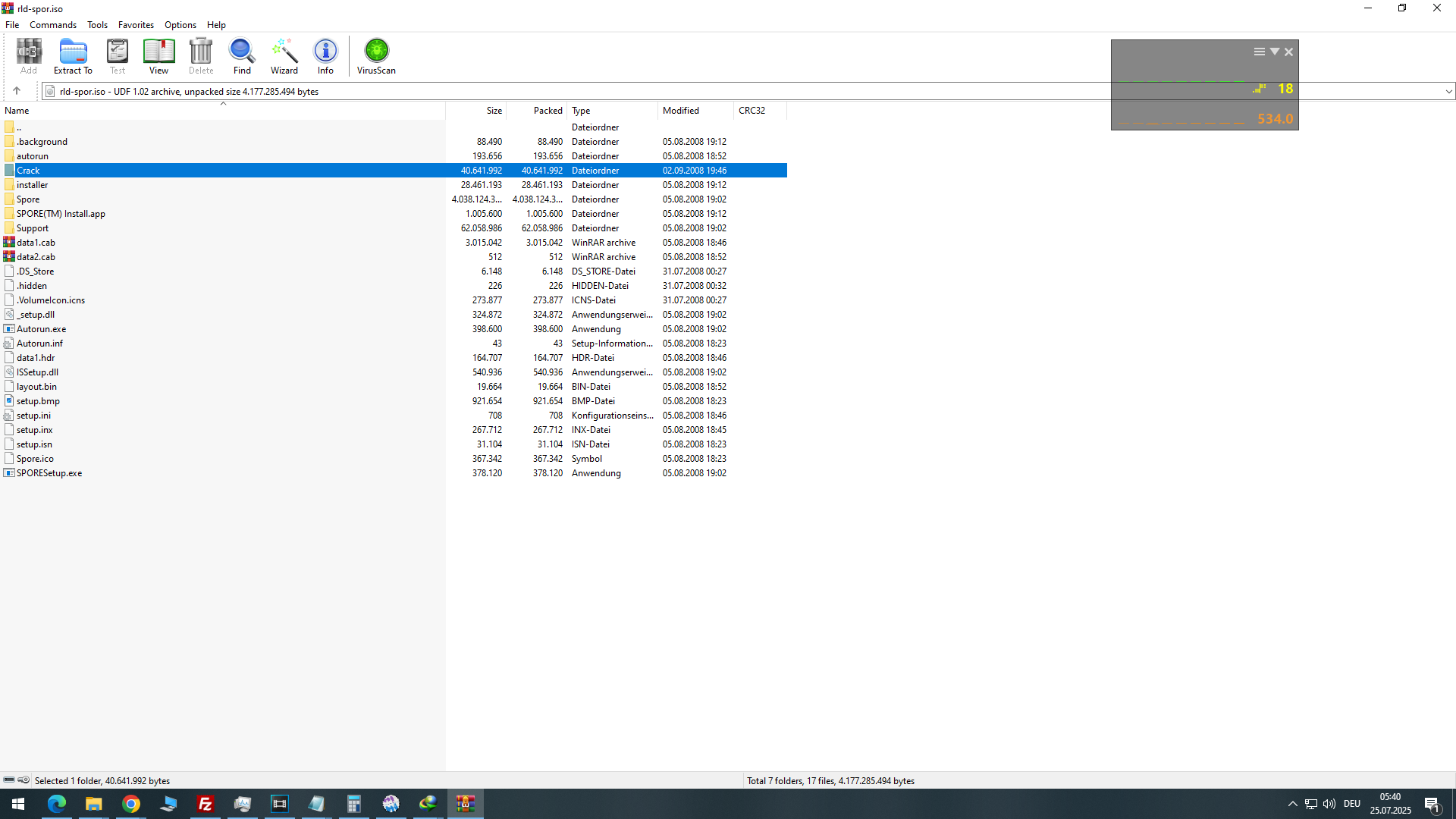Select the setup.ini file
Image resolution: width=1456 pixels, height=819 pixels.
(394, 415)
